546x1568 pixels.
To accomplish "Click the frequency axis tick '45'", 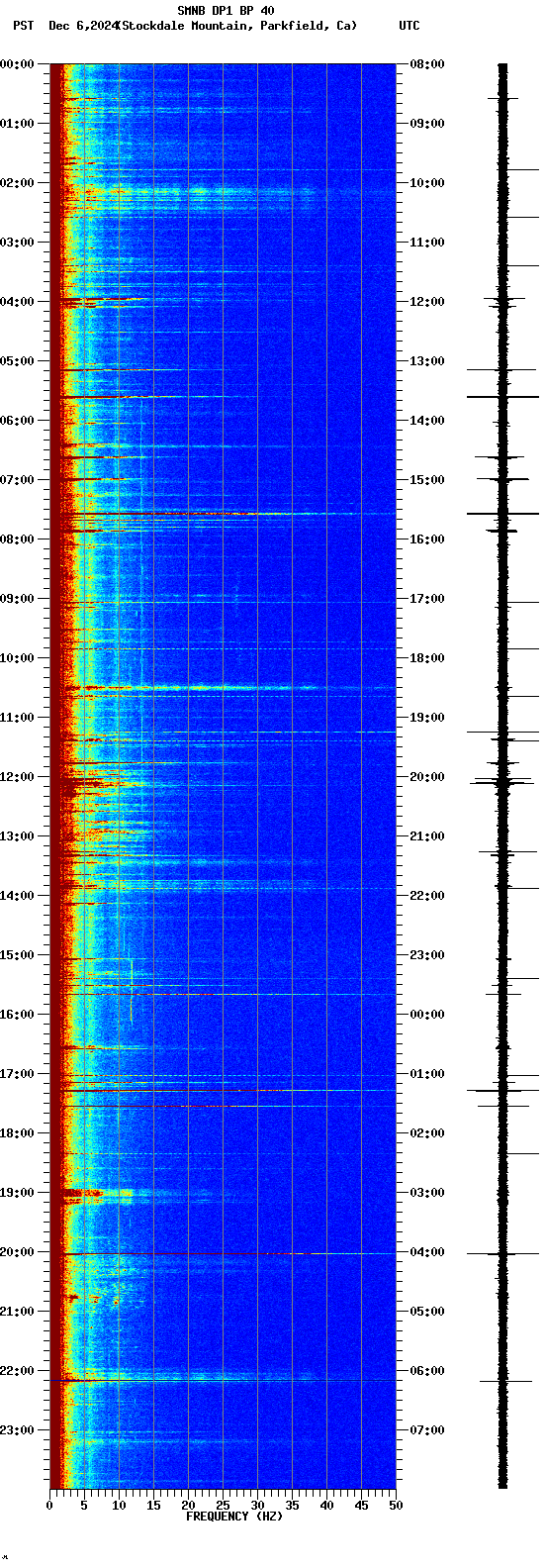I will (x=361, y=1505).
